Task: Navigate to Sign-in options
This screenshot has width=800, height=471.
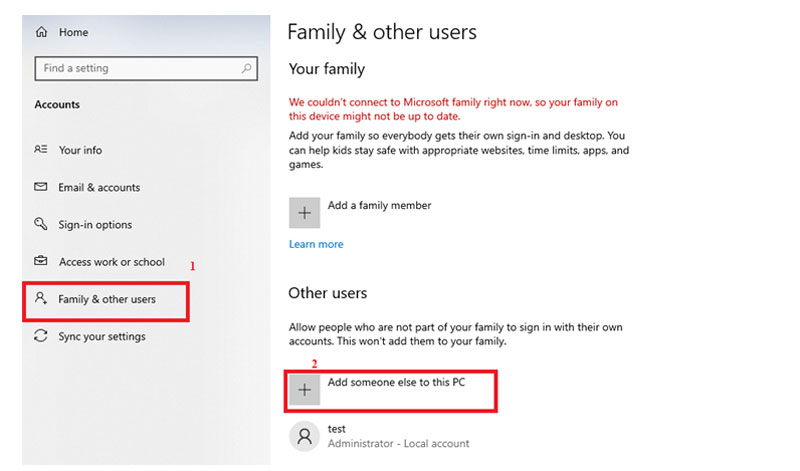Action: point(95,225)
